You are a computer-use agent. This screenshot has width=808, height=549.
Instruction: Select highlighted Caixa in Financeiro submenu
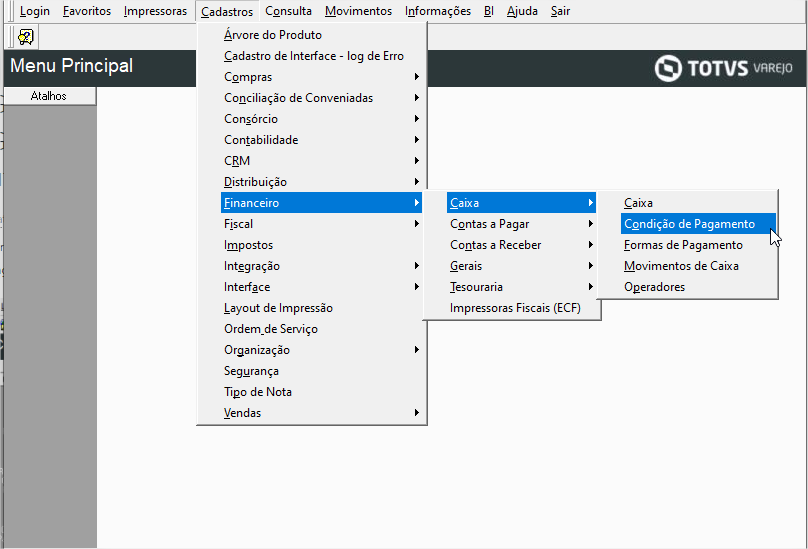tap(521, 203)
